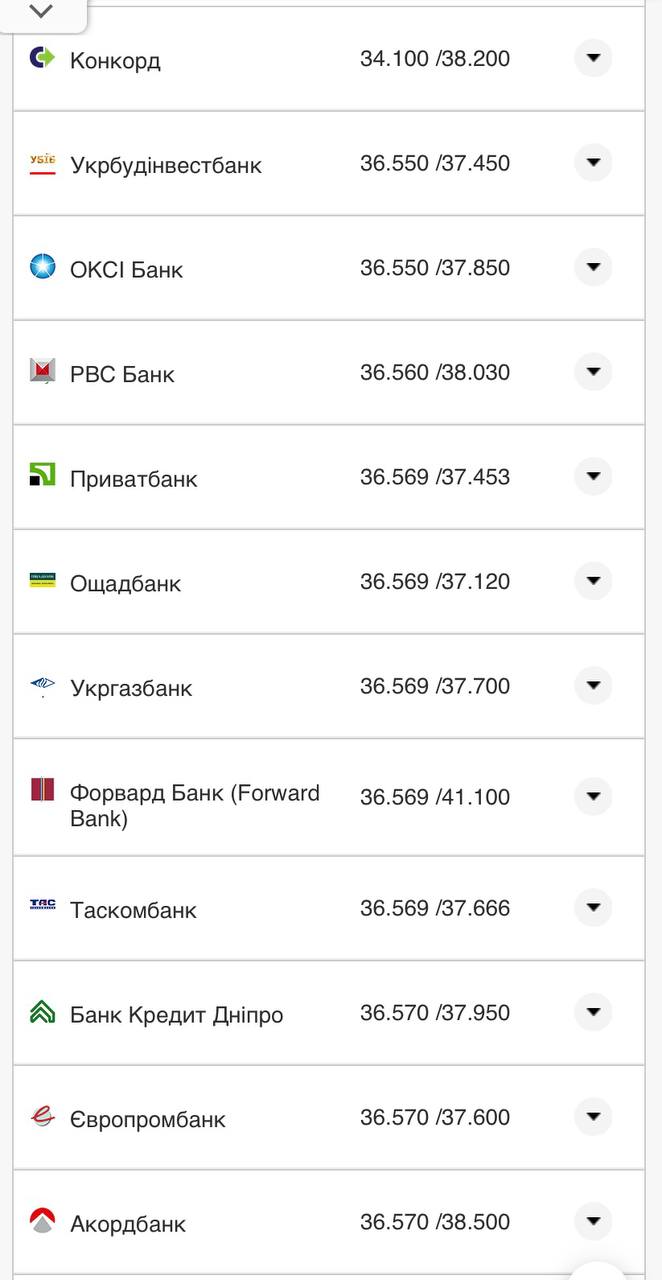Expand the Укргазбанк row dropdown arrow

pos(593,685)
